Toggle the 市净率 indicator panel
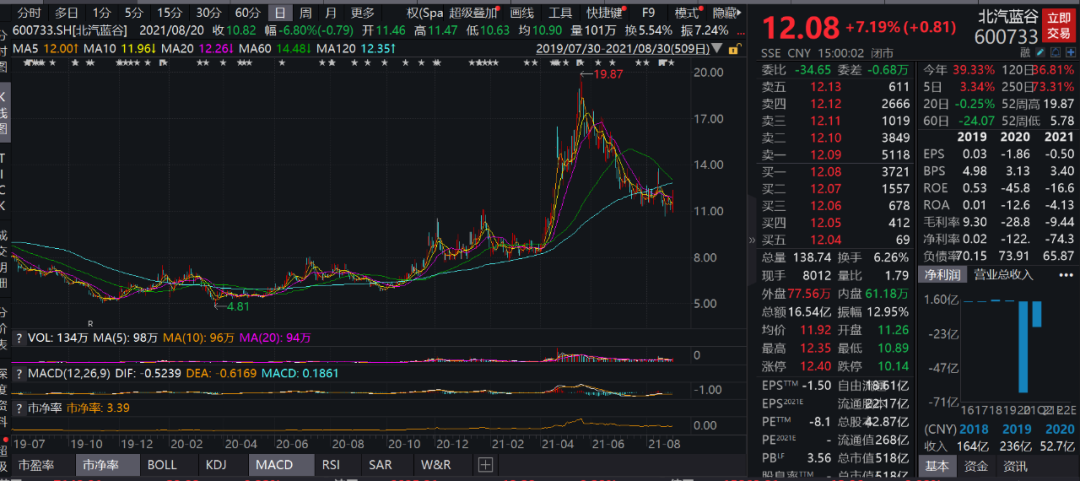The image size is (1080, 481). pos(100,465)
